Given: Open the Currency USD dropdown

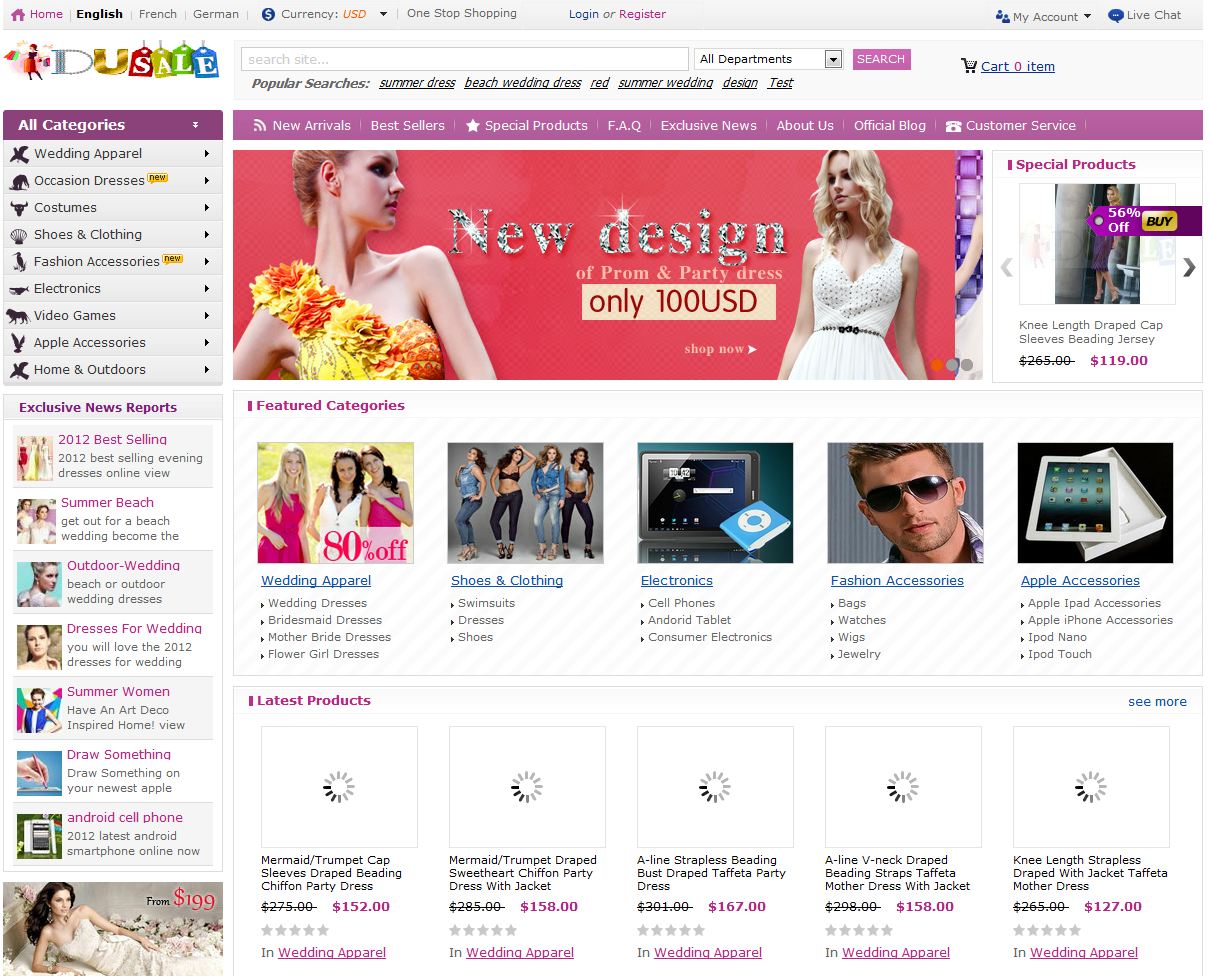Looking at the screenshot, I should (x=383, y=15).
